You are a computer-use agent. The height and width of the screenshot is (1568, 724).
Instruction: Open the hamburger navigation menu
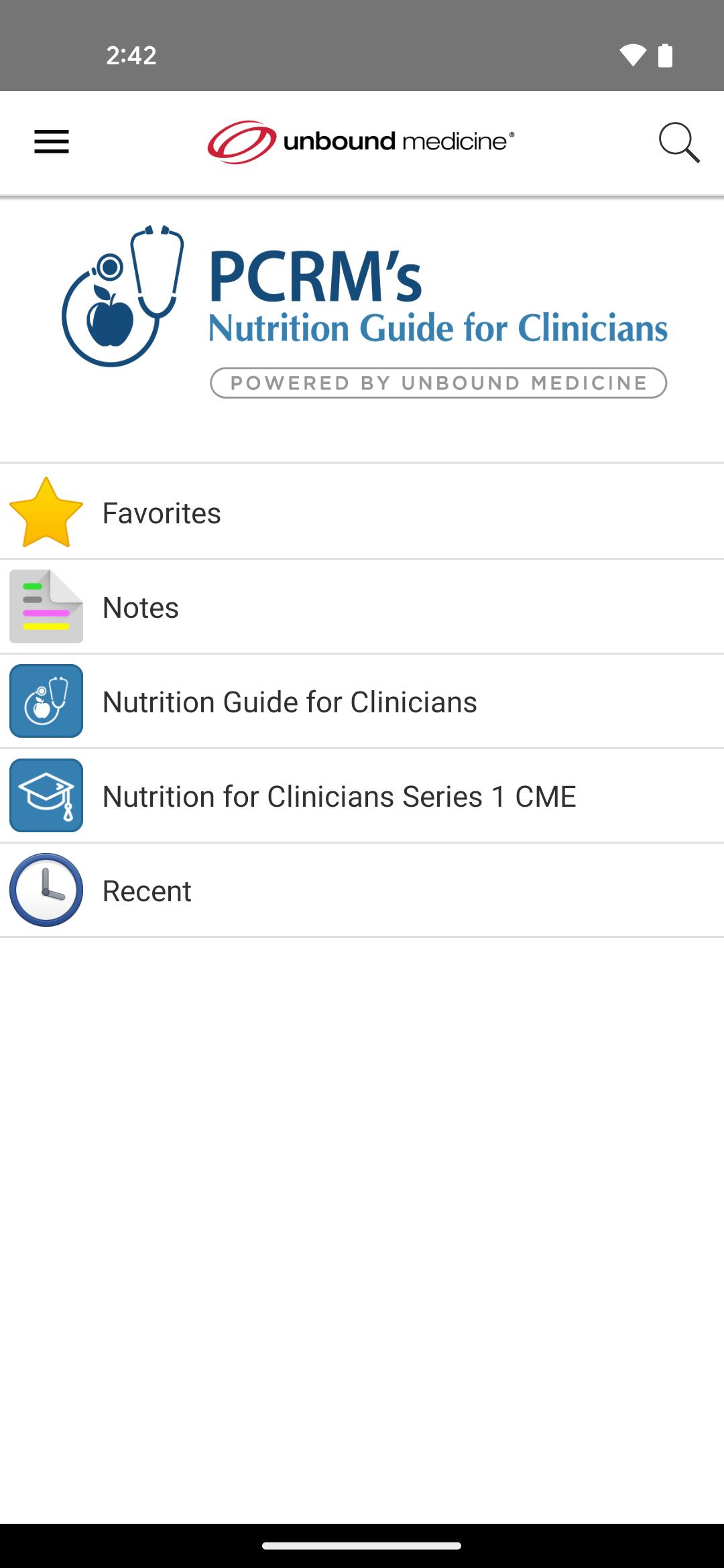coord(52,142)
